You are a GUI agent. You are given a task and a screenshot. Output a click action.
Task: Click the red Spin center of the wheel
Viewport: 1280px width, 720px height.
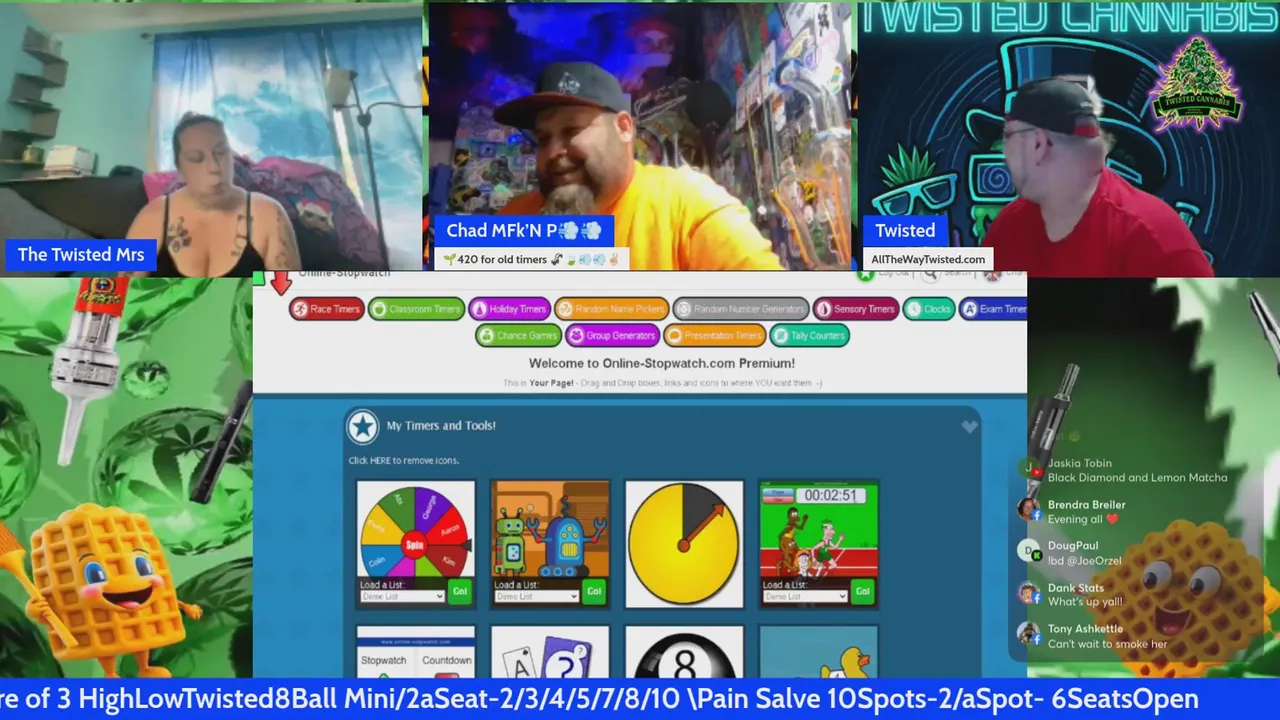tap(414, 545)
